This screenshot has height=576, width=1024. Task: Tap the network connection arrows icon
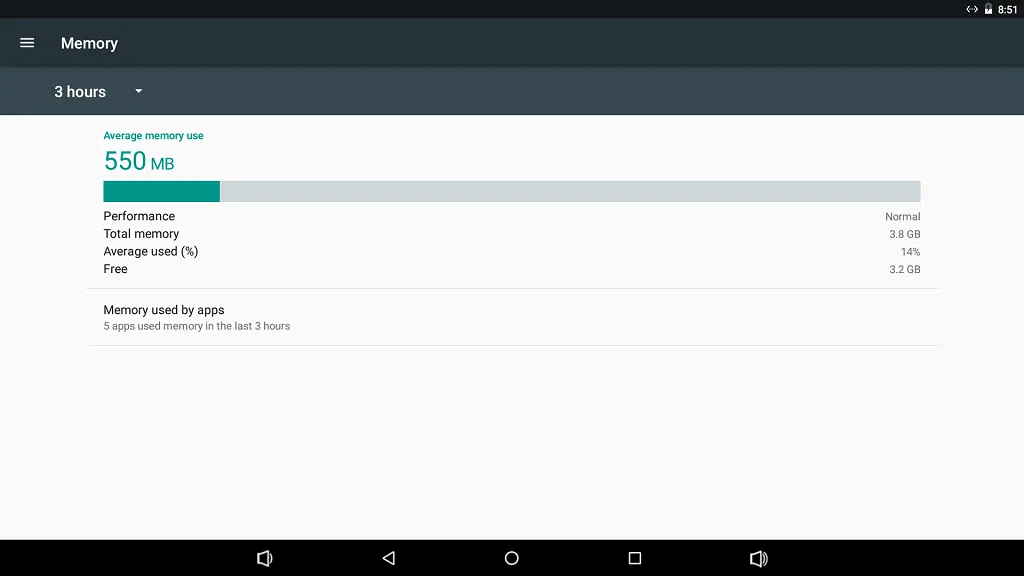(x=972, y=9)
